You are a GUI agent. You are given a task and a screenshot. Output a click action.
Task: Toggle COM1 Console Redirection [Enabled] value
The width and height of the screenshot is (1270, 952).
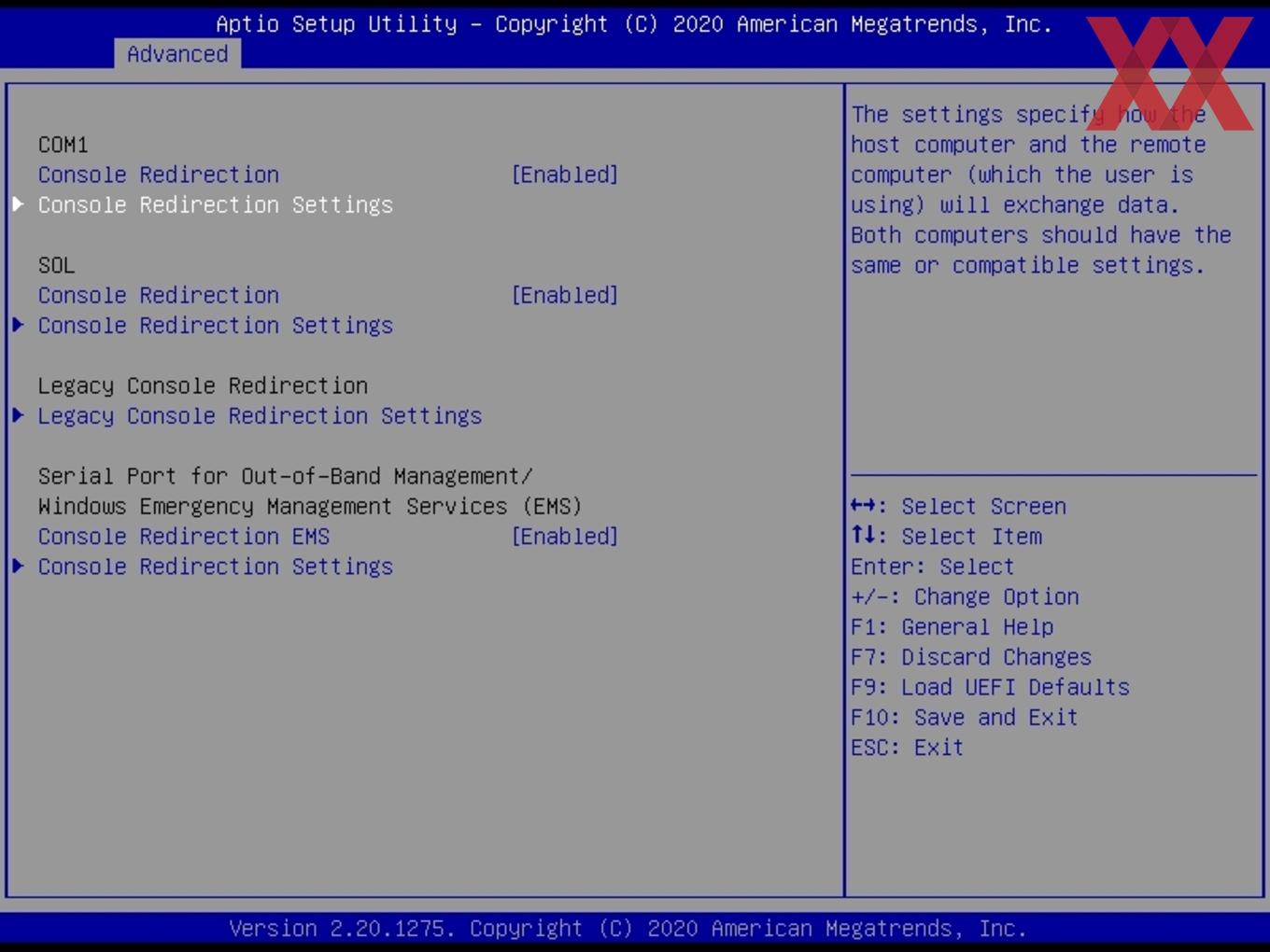(x=565, y=175)
